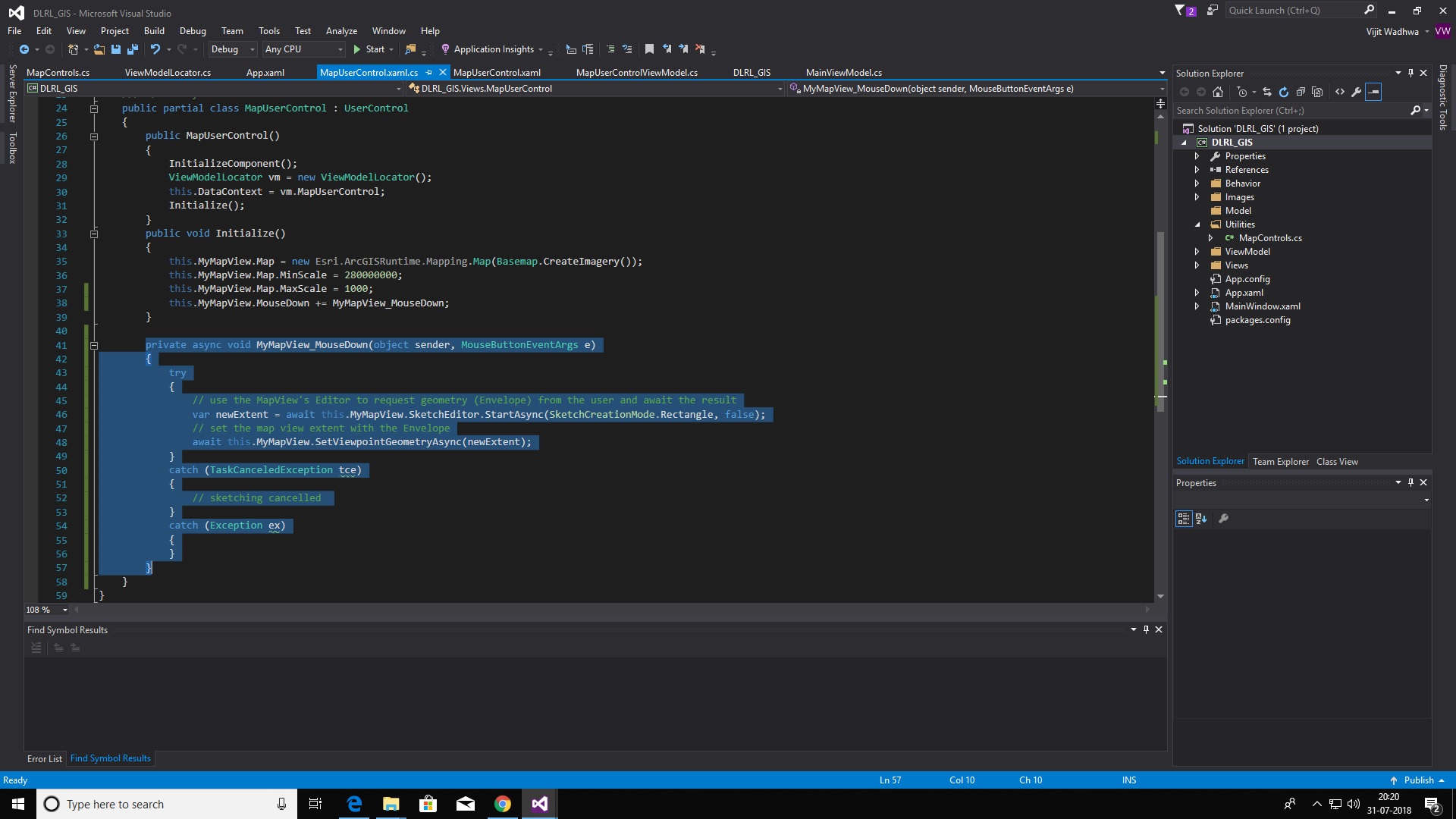The width and height of the screenshot is (1456, 819).
Task: Click the Open File toolbar icon
Action: 99,49
